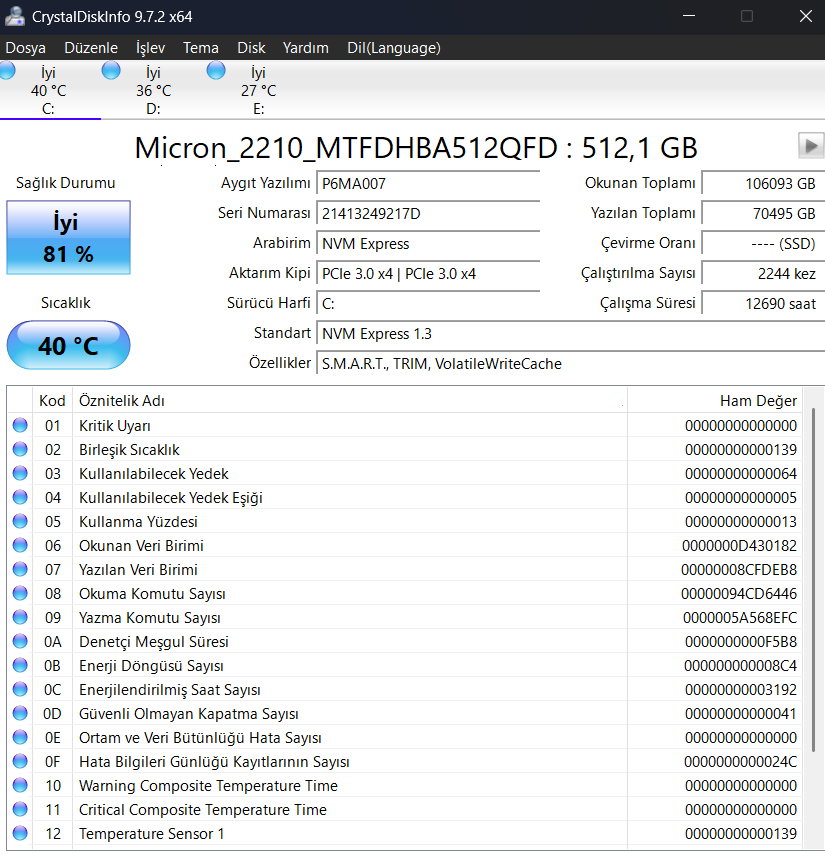
Task: Click status icon of Kritik Uyarı row
Action: [x=20, y=425]
